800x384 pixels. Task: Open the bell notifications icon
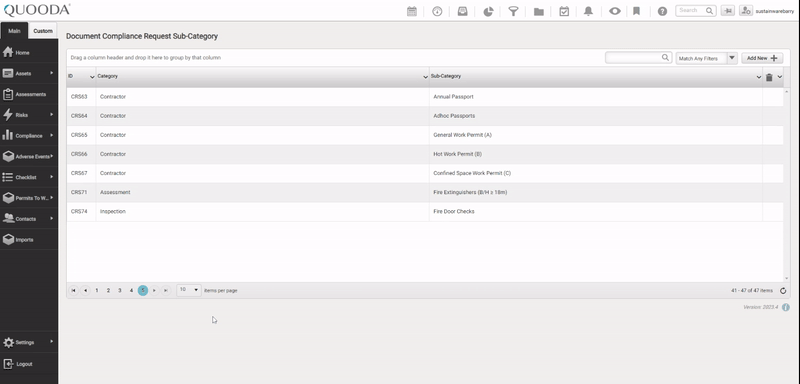[x=588, y=11]
